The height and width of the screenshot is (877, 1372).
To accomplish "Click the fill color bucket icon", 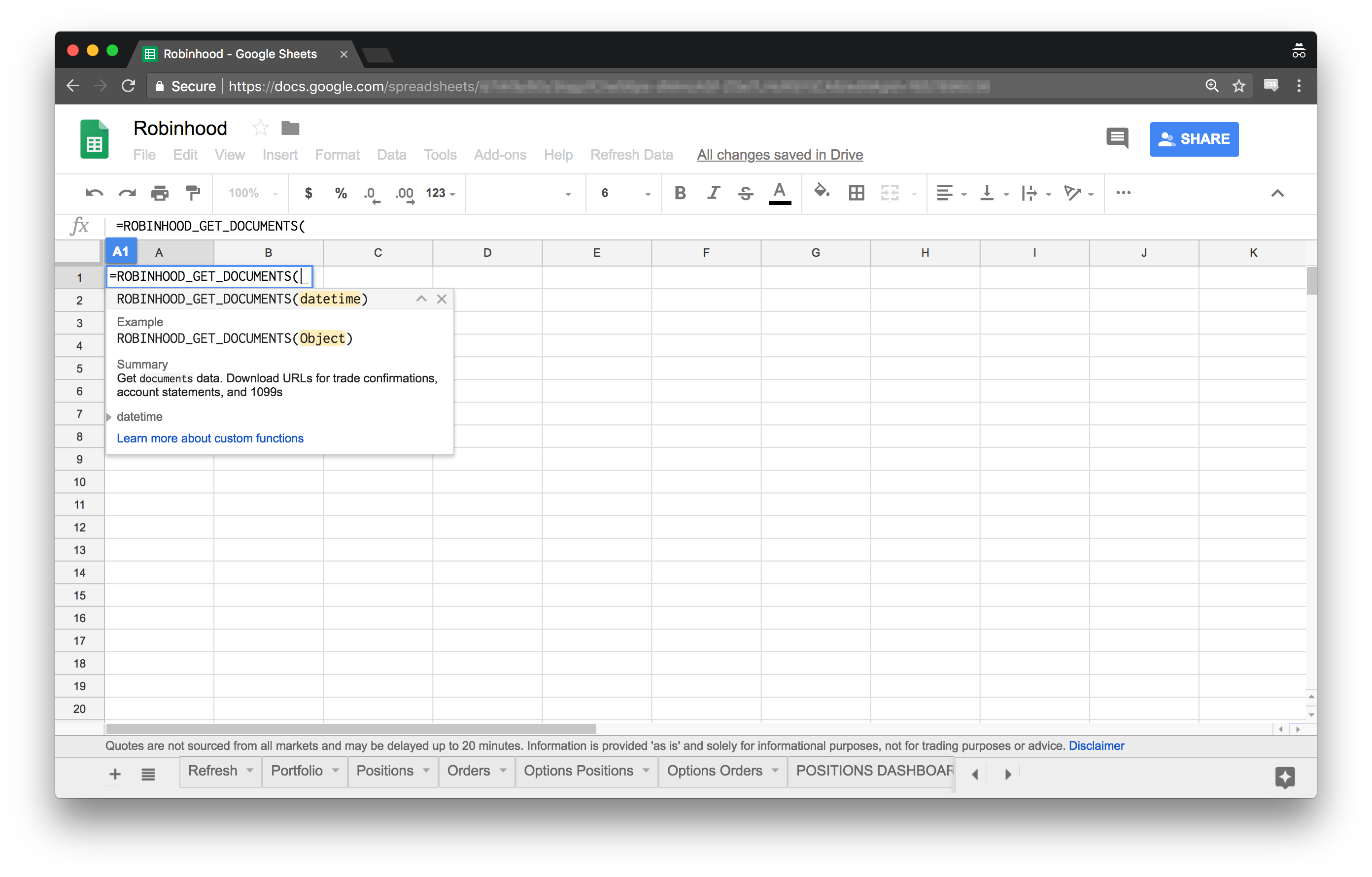I will [821, 192].
